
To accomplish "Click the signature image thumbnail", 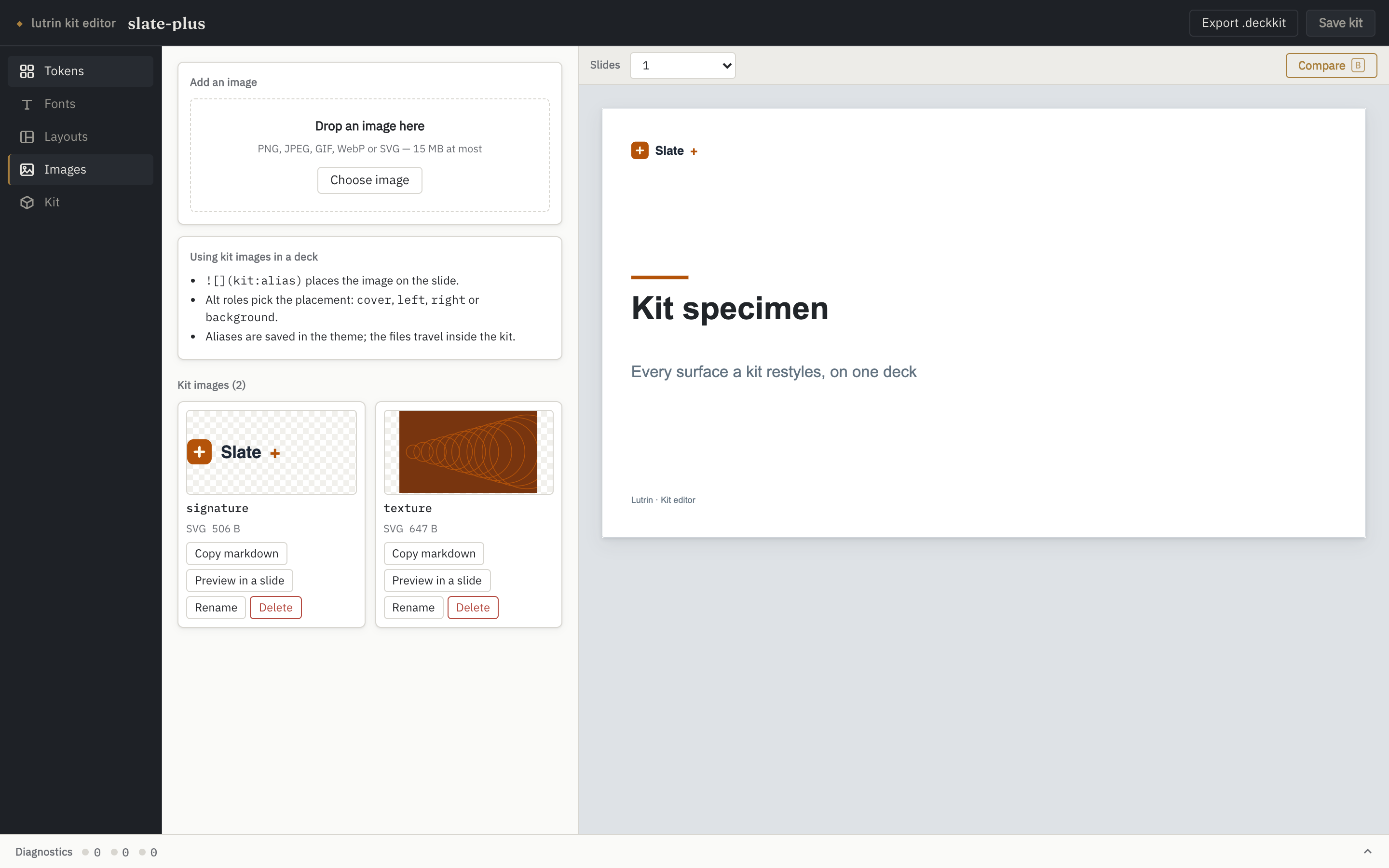I will tap(272, 452).
